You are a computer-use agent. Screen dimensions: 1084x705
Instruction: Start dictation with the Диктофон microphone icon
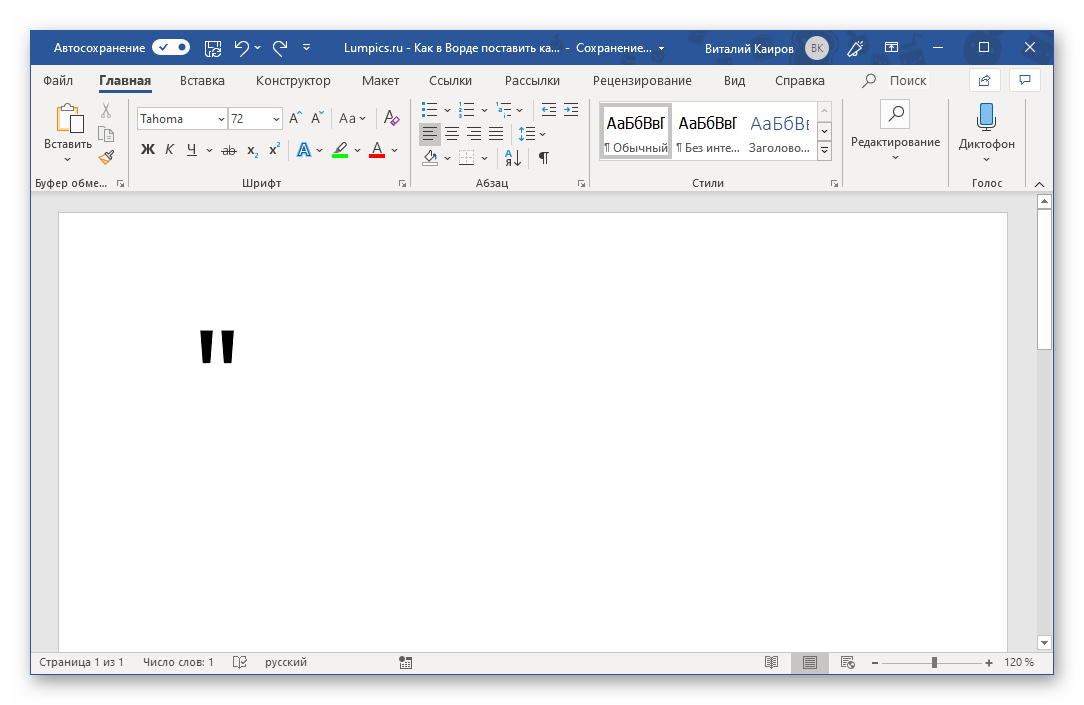pyautogui.click(x=986, y=117)
